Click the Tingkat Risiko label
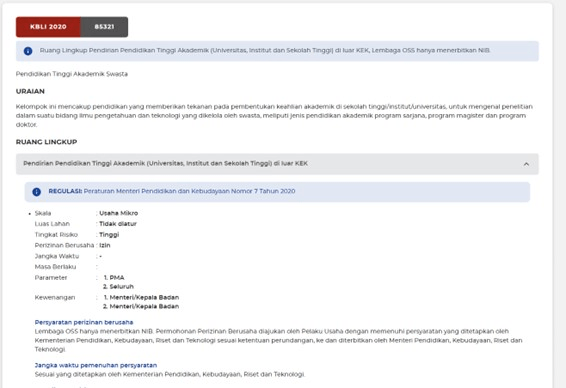 coord(56,235)
